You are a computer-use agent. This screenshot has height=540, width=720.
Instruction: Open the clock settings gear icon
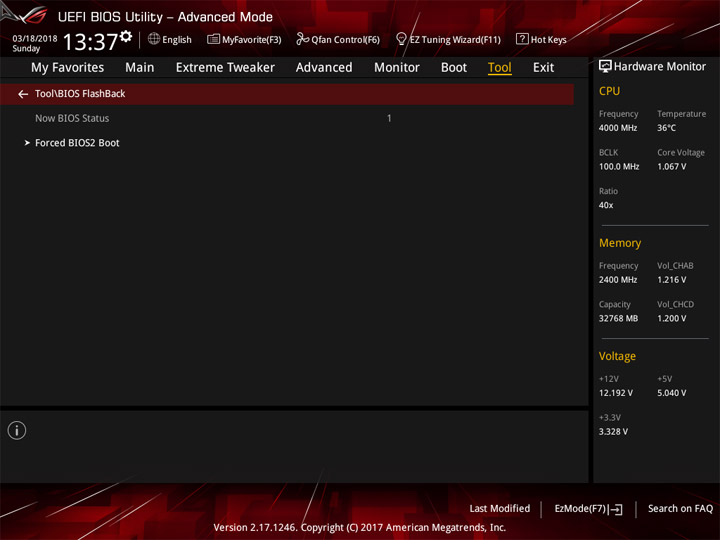pos(126,36)
